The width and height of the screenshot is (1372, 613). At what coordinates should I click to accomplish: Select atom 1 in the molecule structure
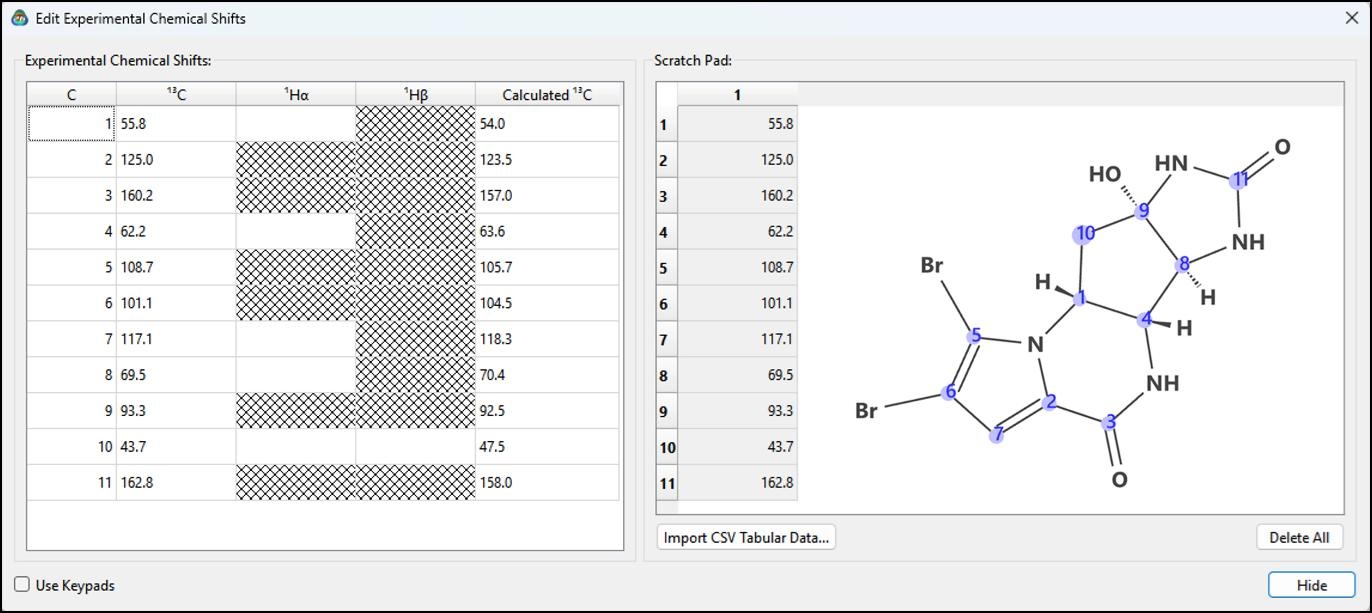tap(1081, 298)
